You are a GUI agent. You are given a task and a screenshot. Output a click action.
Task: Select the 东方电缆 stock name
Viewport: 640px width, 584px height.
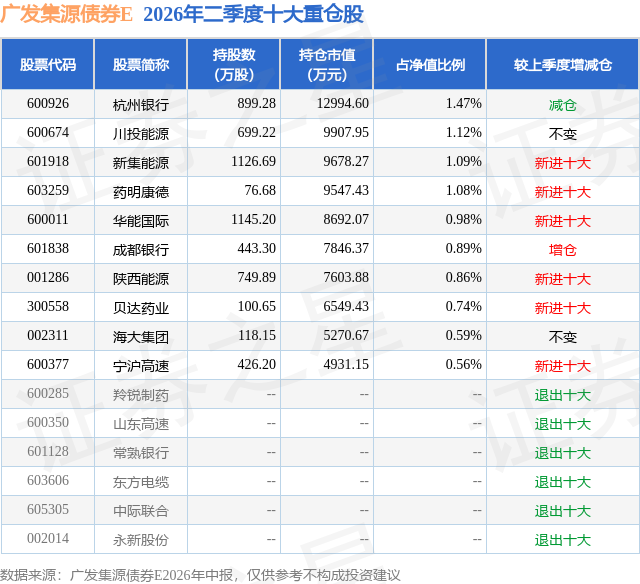coord(141,482)
